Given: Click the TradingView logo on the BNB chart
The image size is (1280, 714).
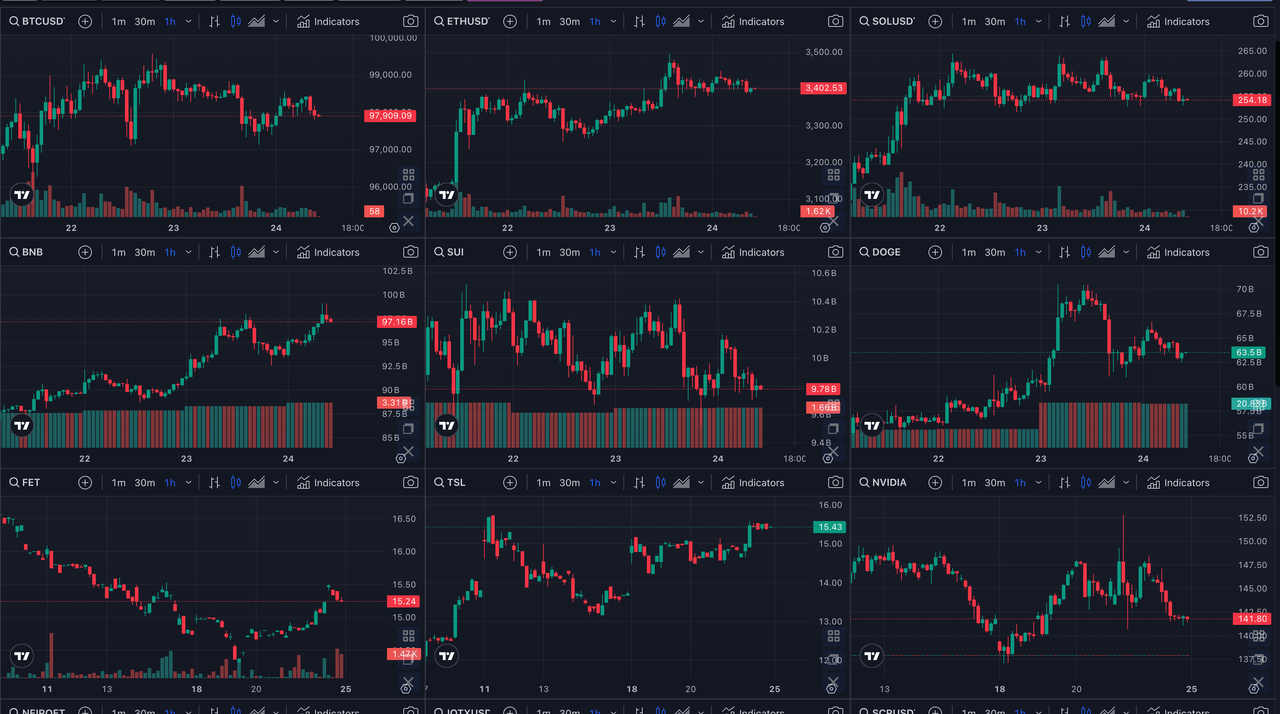Looking at the screenshot, I should click(22, 425).
